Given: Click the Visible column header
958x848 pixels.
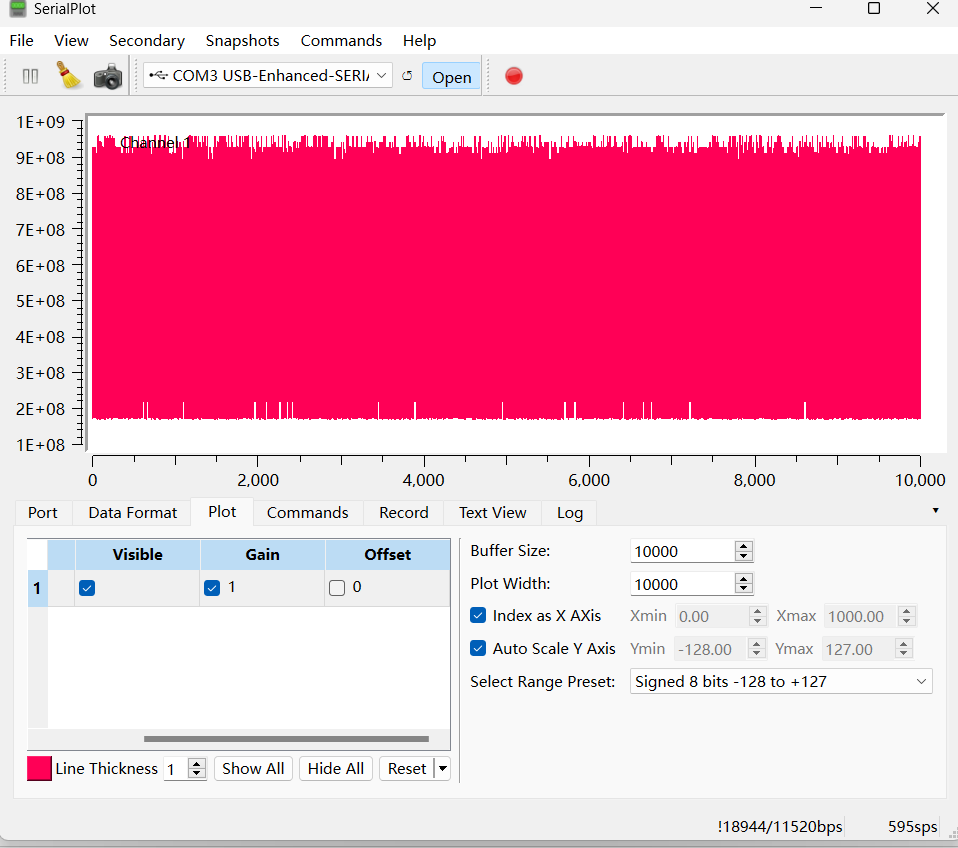Looking at the screenshot, I should click(x=137, y=555).
